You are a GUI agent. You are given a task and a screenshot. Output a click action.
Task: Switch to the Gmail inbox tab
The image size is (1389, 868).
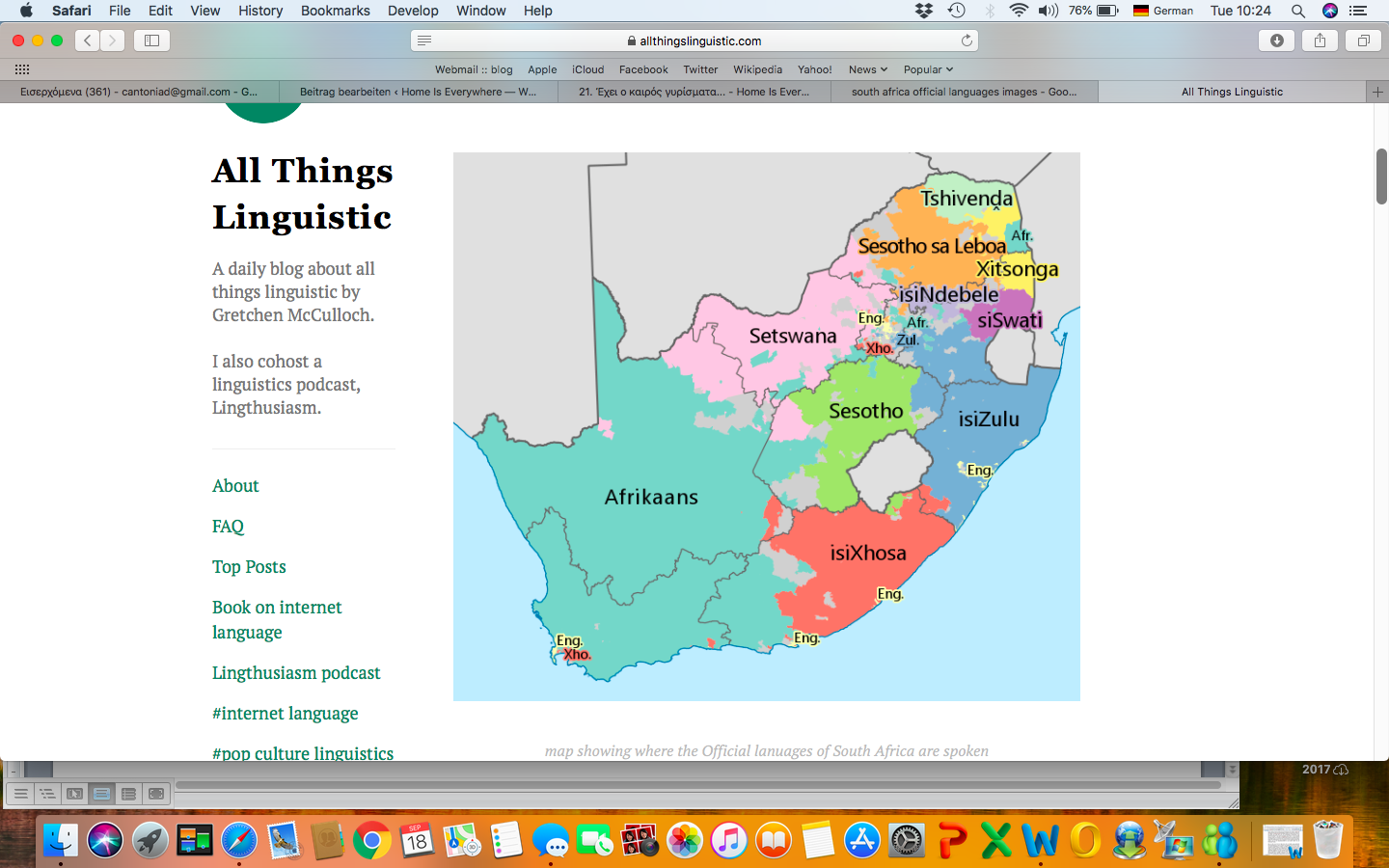click(139, 92)
